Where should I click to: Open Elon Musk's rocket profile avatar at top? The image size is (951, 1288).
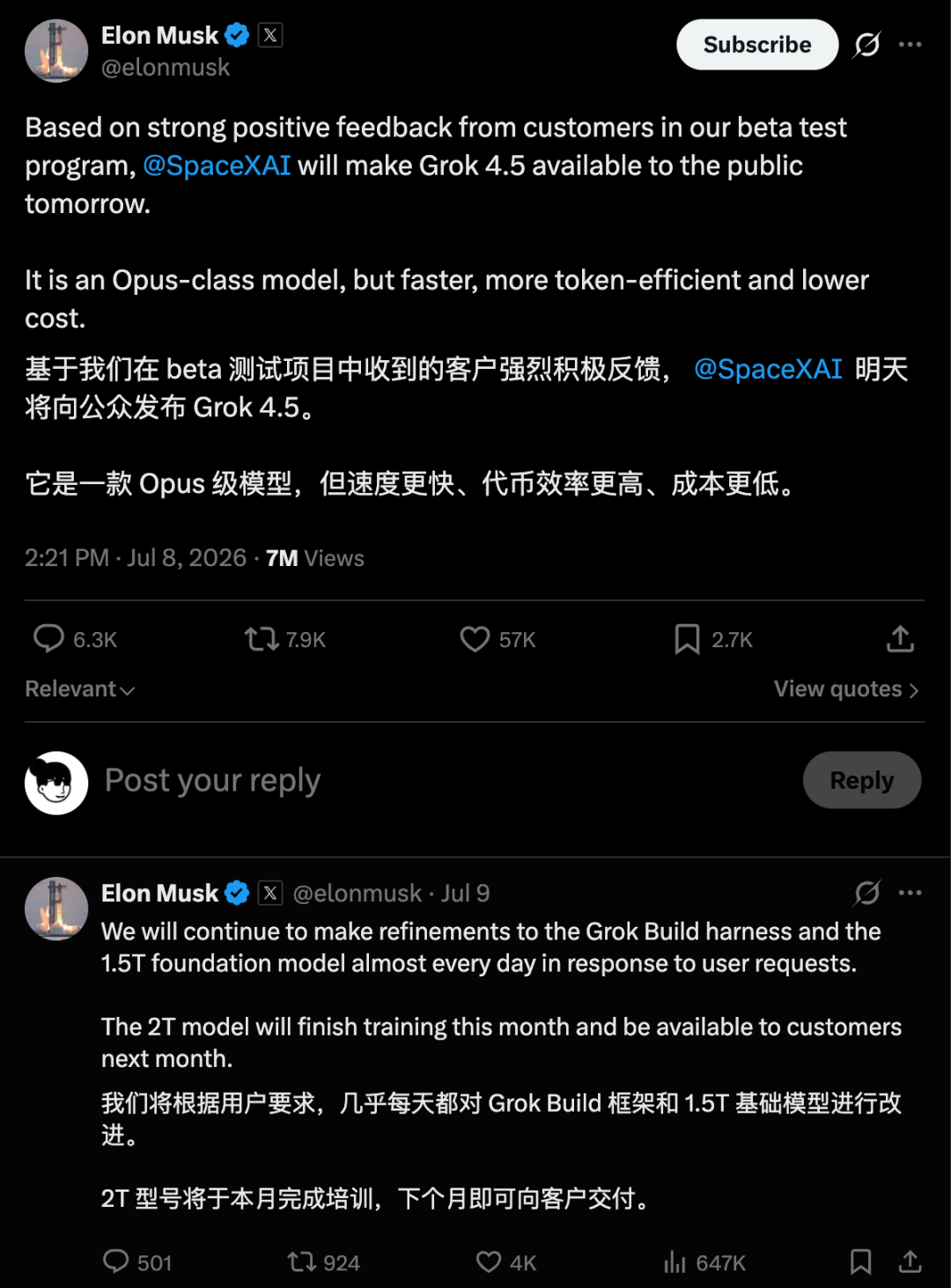(x=56, y=51)
